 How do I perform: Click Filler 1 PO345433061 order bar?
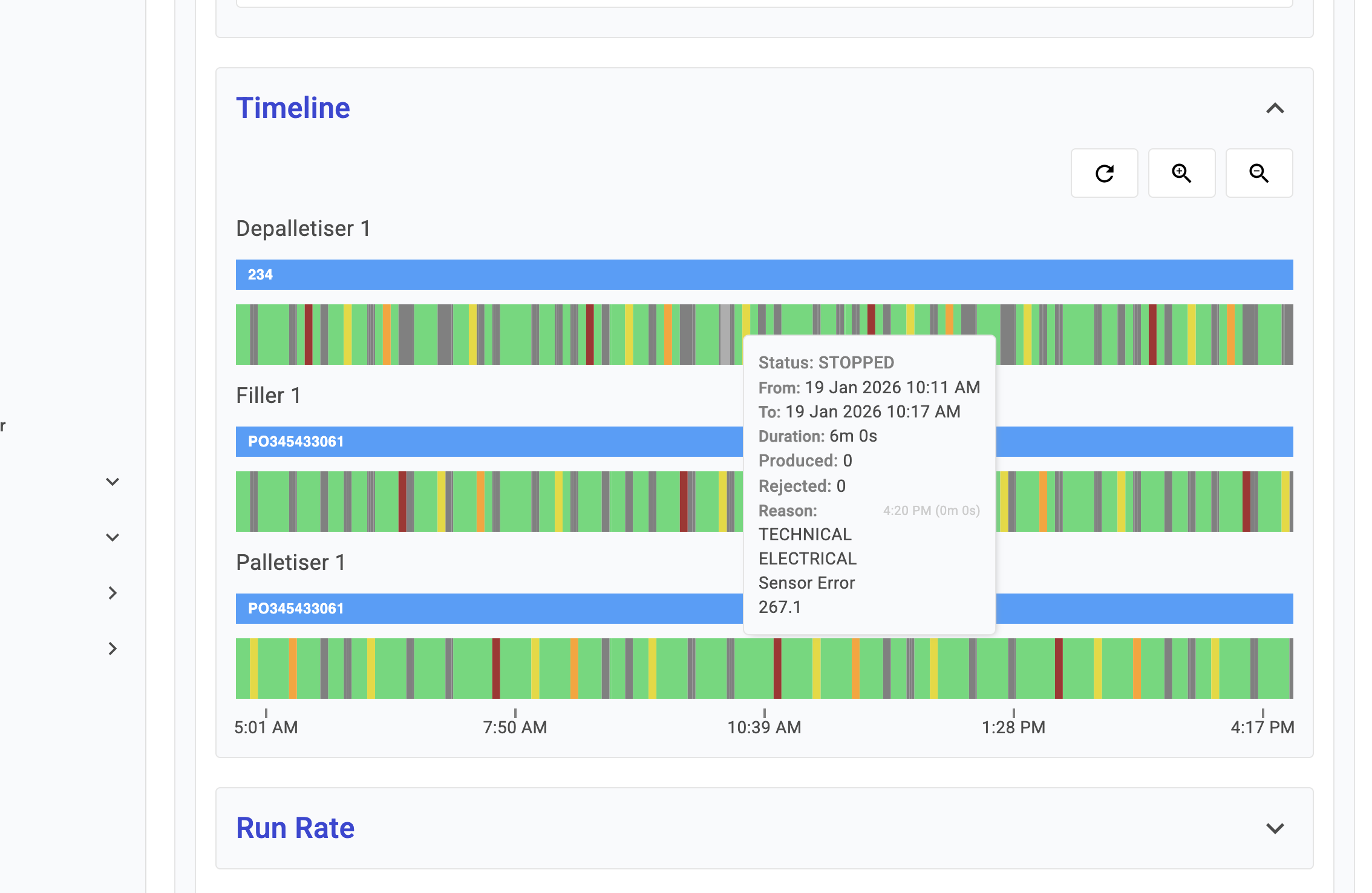pyautogui.click(x=484, y=442)
